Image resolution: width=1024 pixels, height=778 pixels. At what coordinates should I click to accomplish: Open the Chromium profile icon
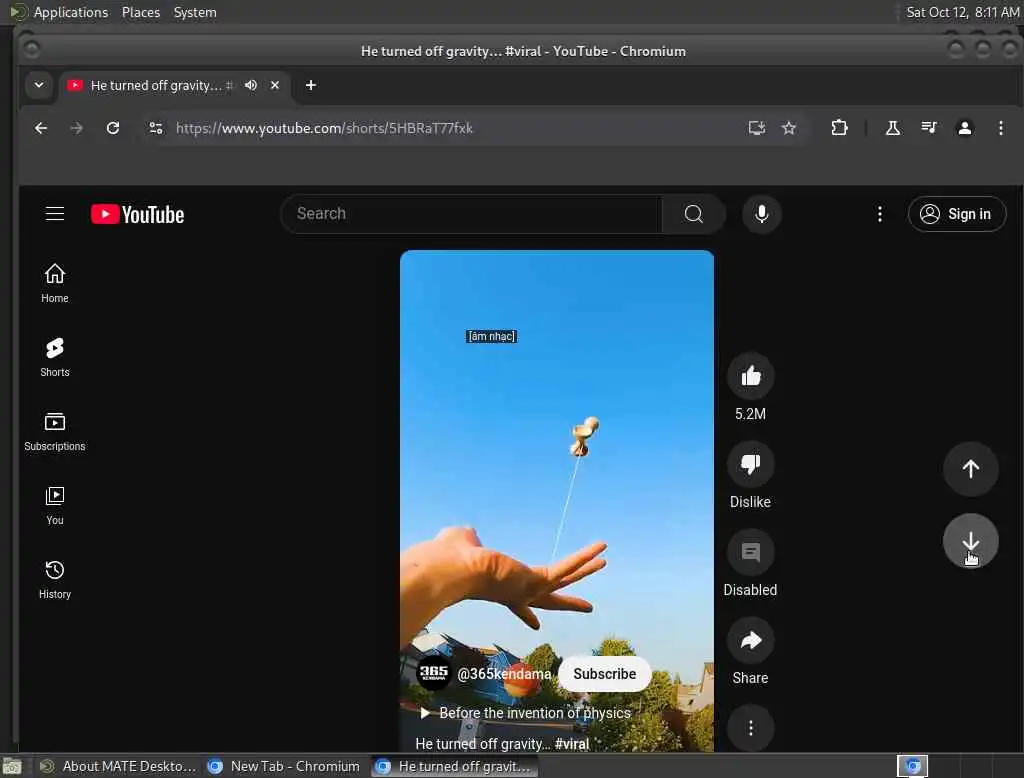tap(965, 128)
